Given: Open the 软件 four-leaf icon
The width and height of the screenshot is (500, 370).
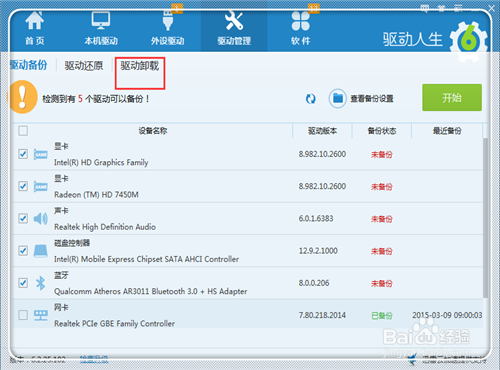Looking at the screenshot, I should coord(300,21).
